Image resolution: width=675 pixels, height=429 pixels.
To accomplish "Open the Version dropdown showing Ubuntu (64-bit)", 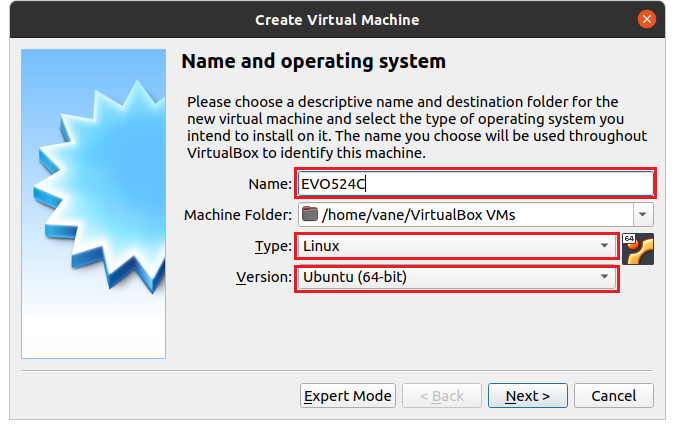I will click(458, 277).
